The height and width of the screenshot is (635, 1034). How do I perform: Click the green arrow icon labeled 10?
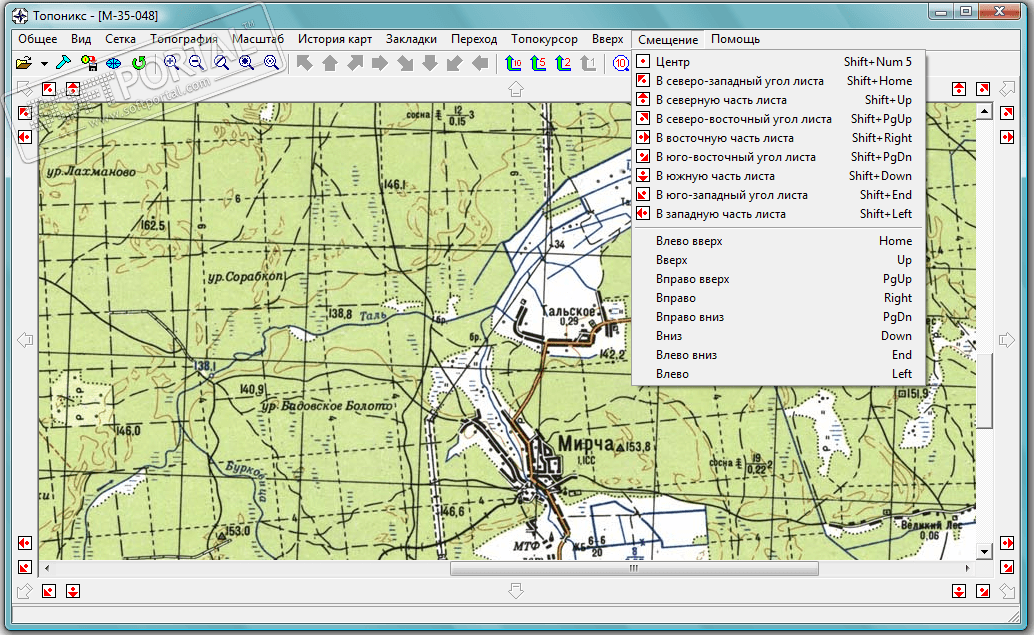pyautogui.click(x=514, y=63)
